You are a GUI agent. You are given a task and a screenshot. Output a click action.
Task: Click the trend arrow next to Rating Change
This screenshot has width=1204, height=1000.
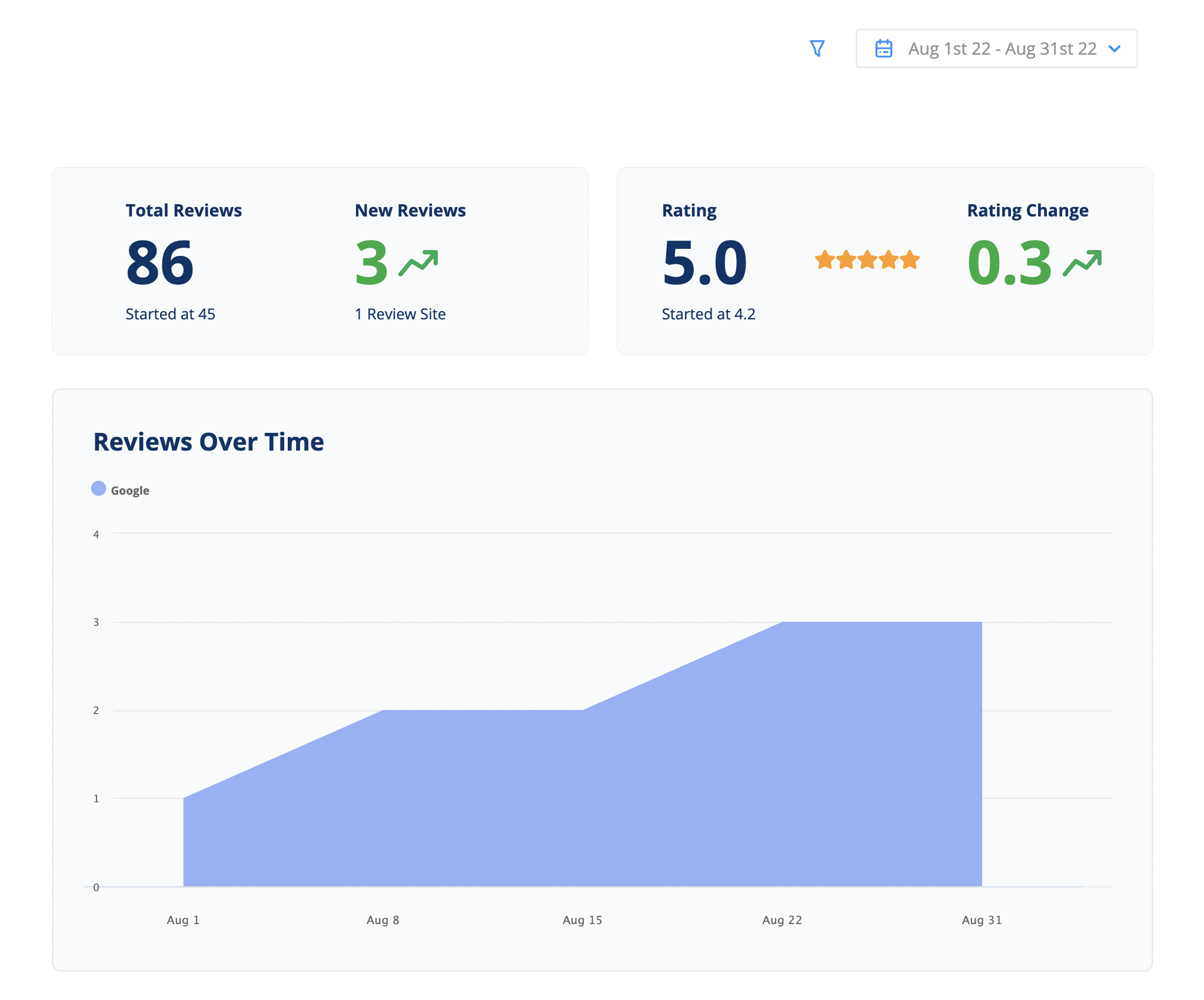click(x=1082, y=263)
